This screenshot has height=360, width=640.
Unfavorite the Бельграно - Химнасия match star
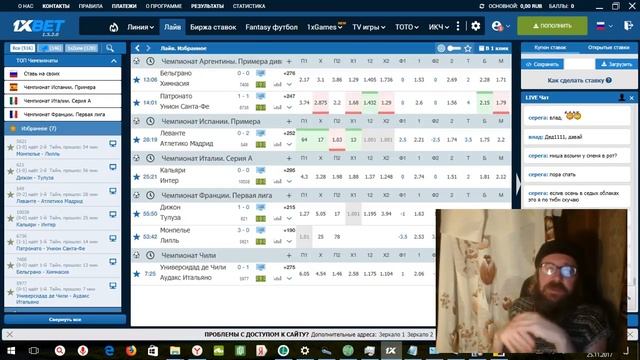pos(136,80)
